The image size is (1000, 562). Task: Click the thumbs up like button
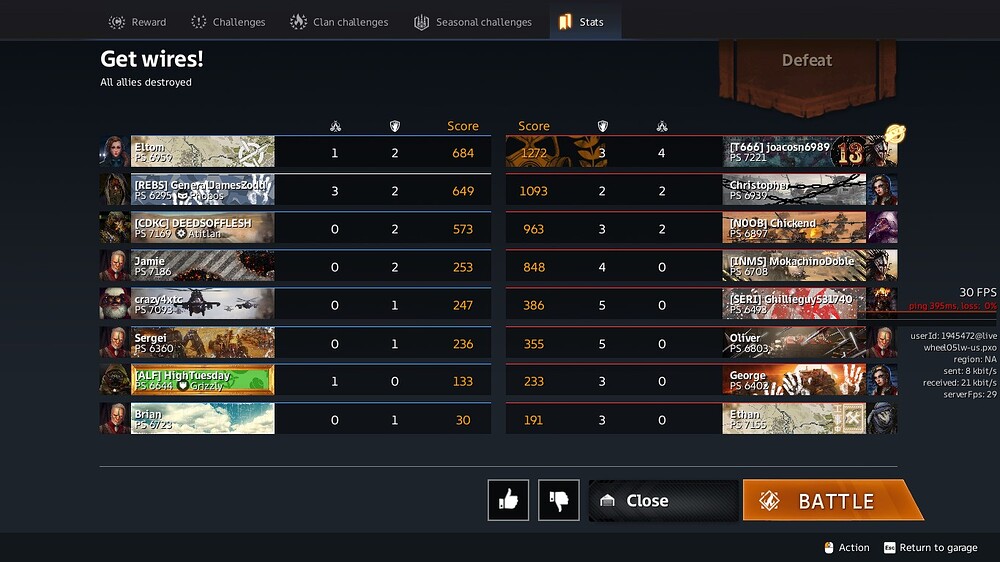point(508,500)
